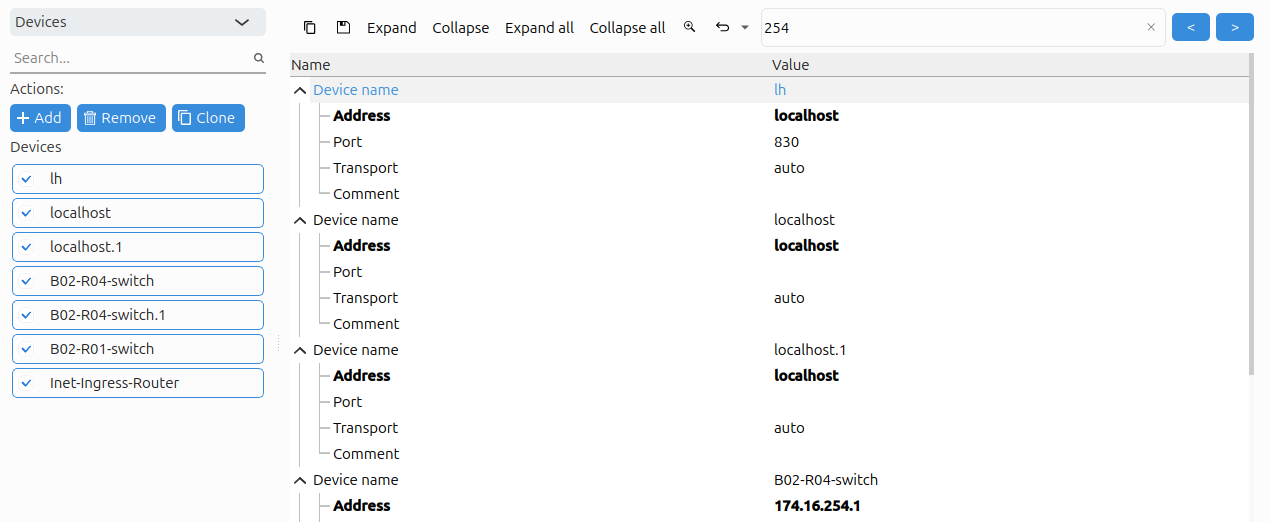Go to previous search match arrow
The image size is (1270, 522).
(x=1190, y=28)
